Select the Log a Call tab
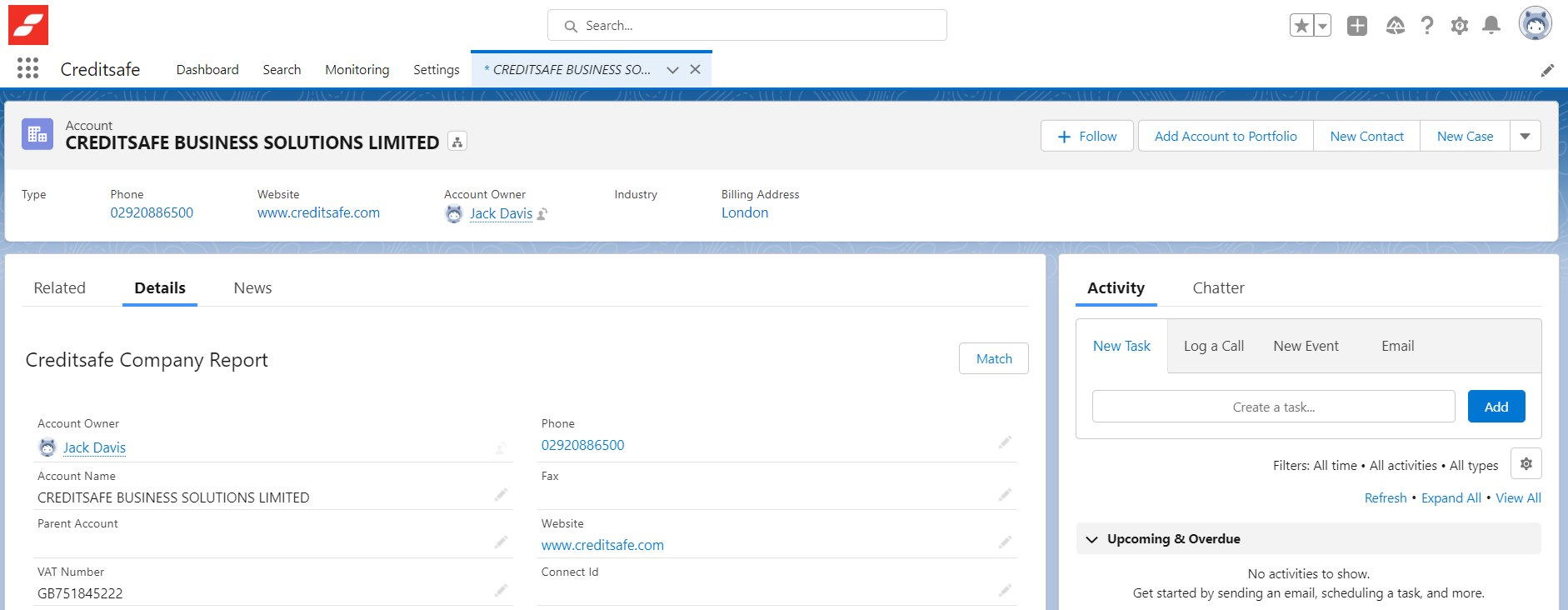 (x=1213, y=346)
